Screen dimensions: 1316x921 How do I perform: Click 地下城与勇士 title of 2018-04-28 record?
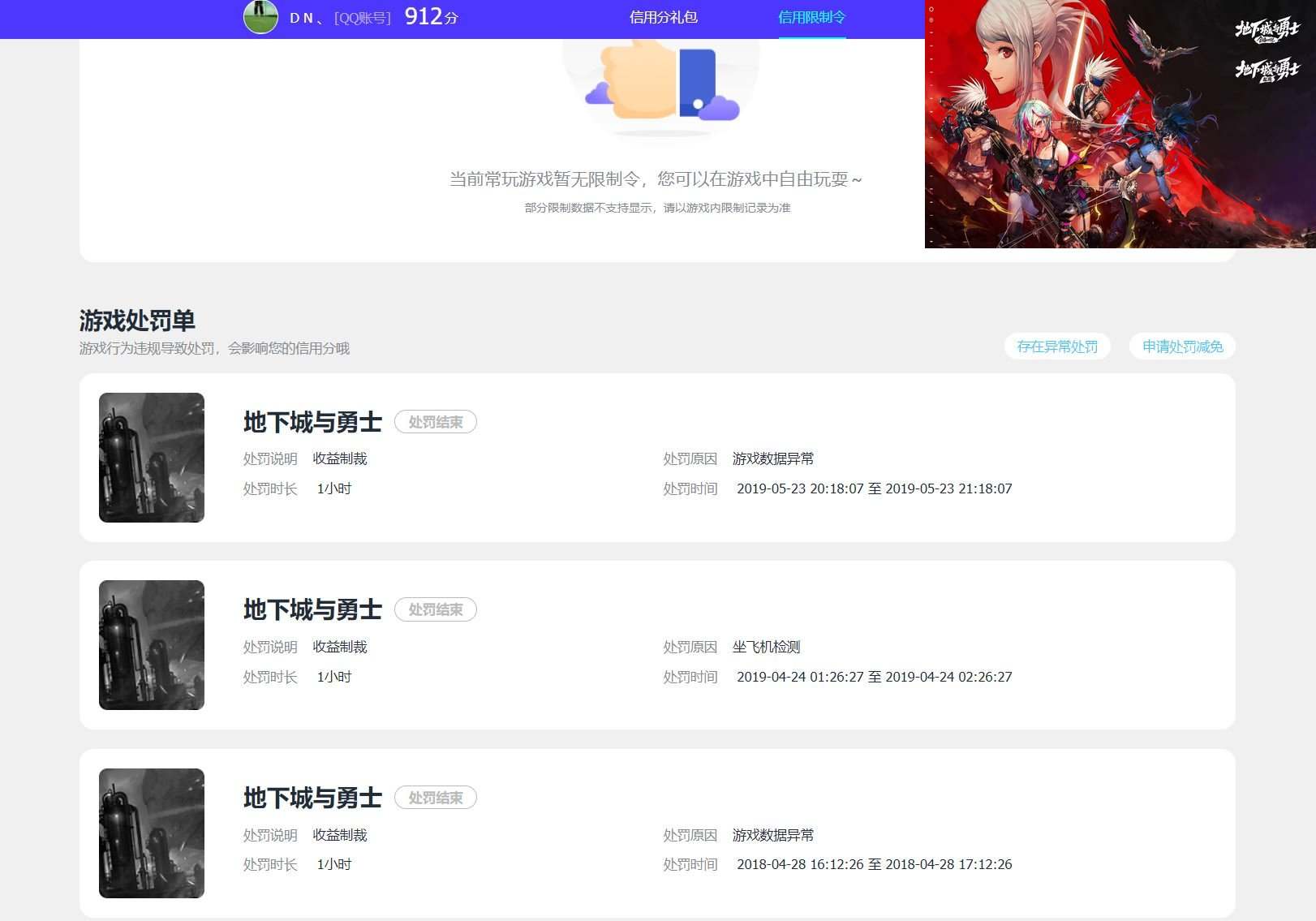click(x=312, y=798)
